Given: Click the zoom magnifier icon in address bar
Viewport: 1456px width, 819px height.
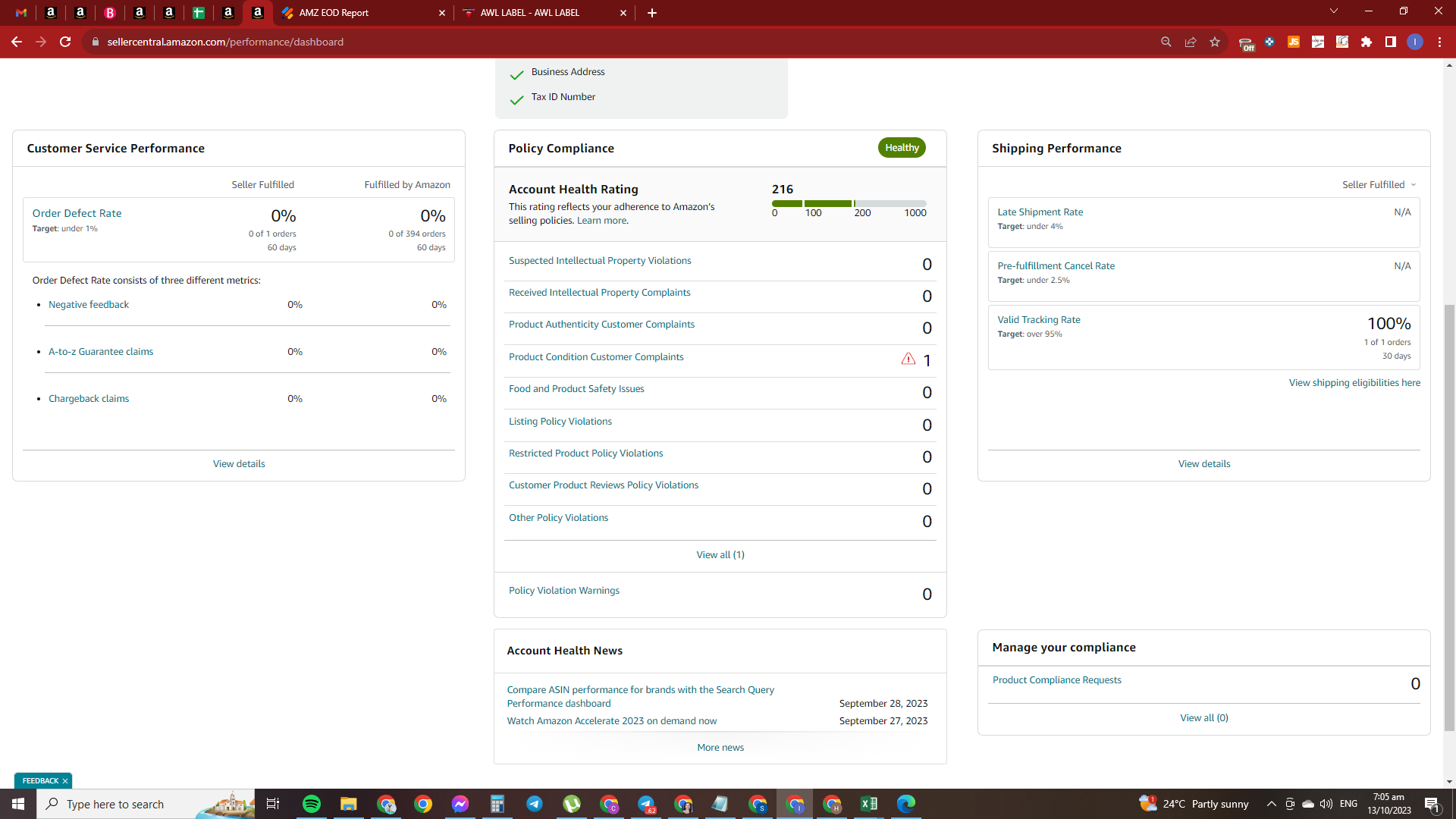Looking at the screenshot, I should pos(1166,42).
